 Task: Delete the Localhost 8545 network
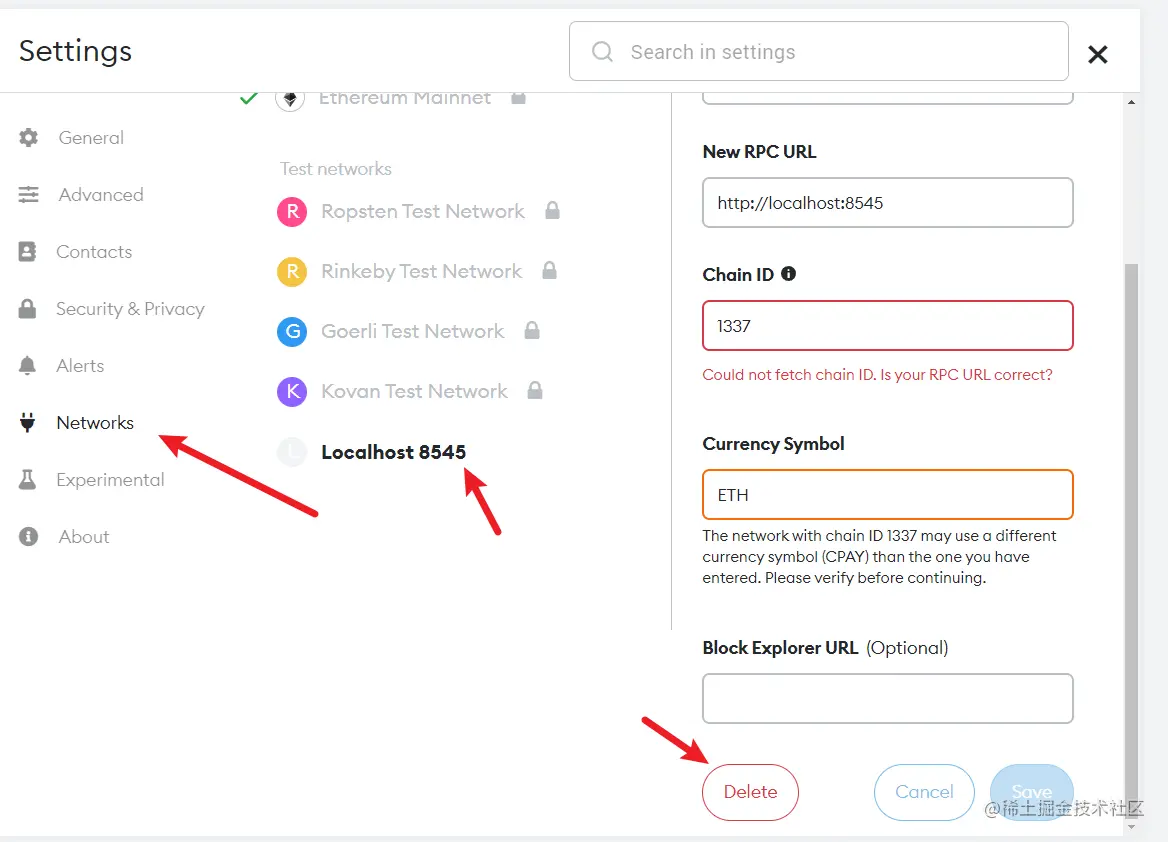[750, 792]
